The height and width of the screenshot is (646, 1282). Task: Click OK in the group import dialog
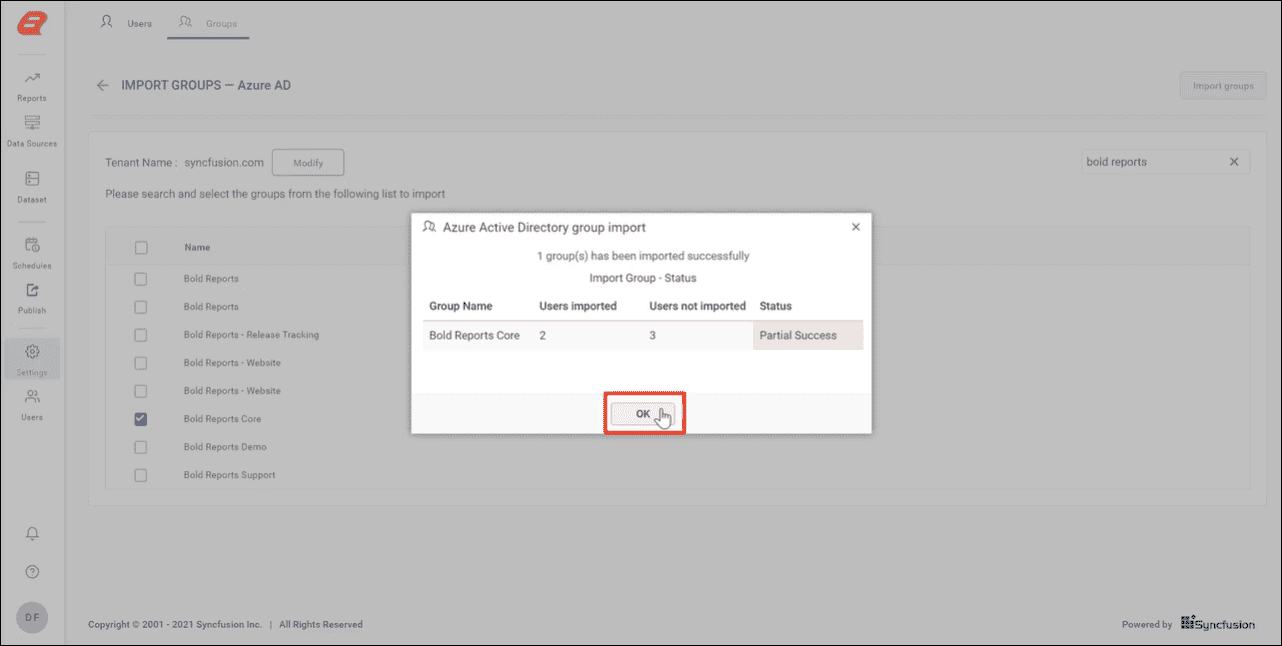645,412
